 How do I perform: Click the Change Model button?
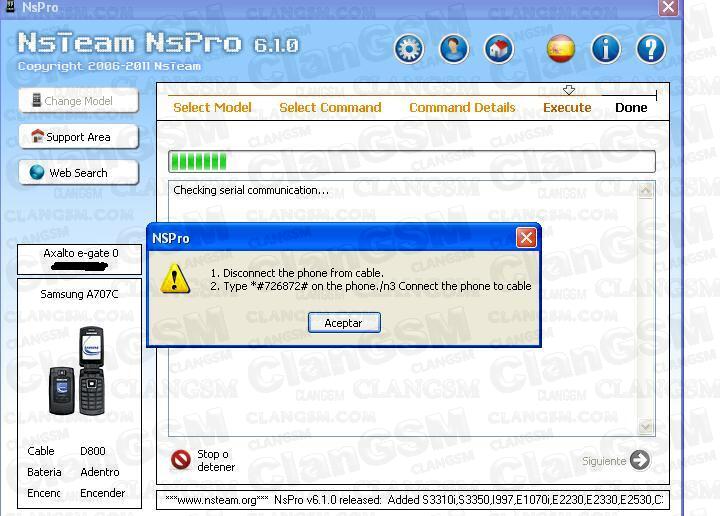click(x=79, y=101)
